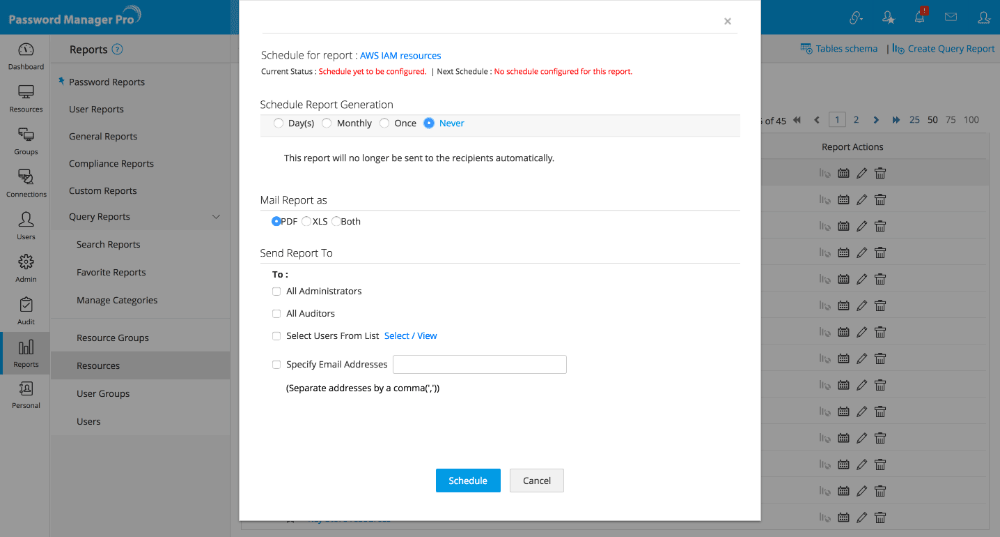Screen dimensions: 1000x537
Task: Close the schedule dialog with X
Action: 727,21
